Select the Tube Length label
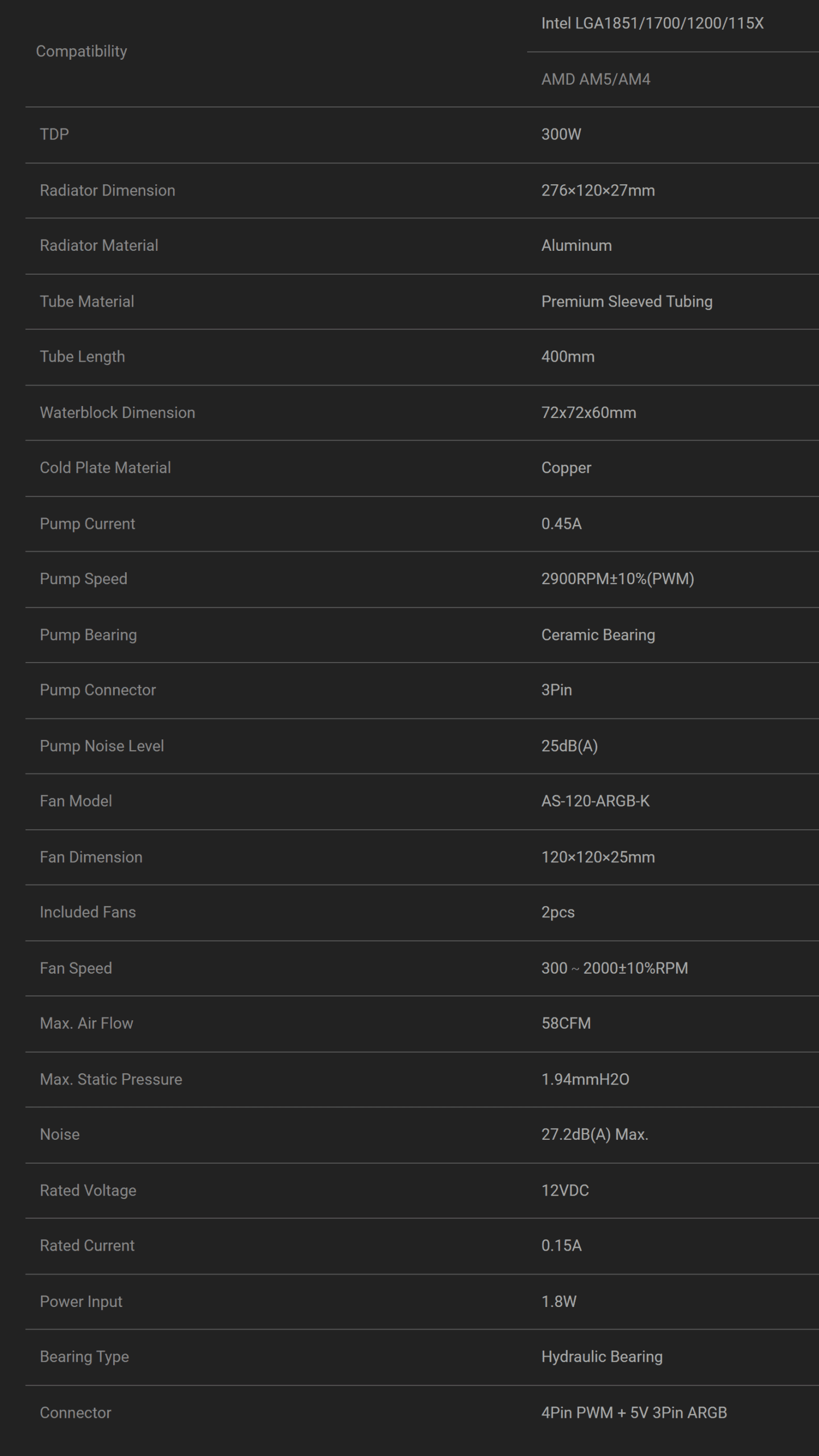This screenshot has height=1456, width=819. click(82, 357)
